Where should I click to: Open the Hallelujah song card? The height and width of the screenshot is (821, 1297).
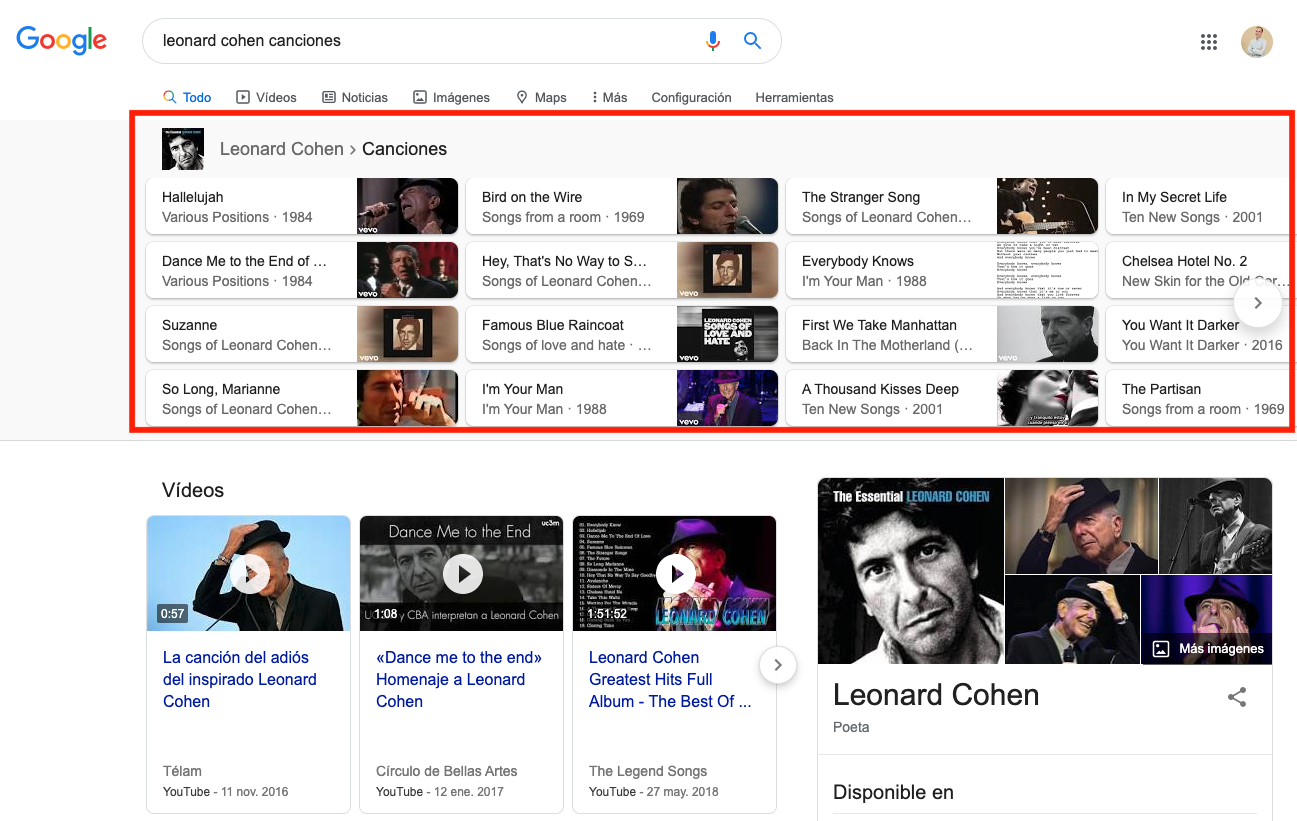[302, 206]
